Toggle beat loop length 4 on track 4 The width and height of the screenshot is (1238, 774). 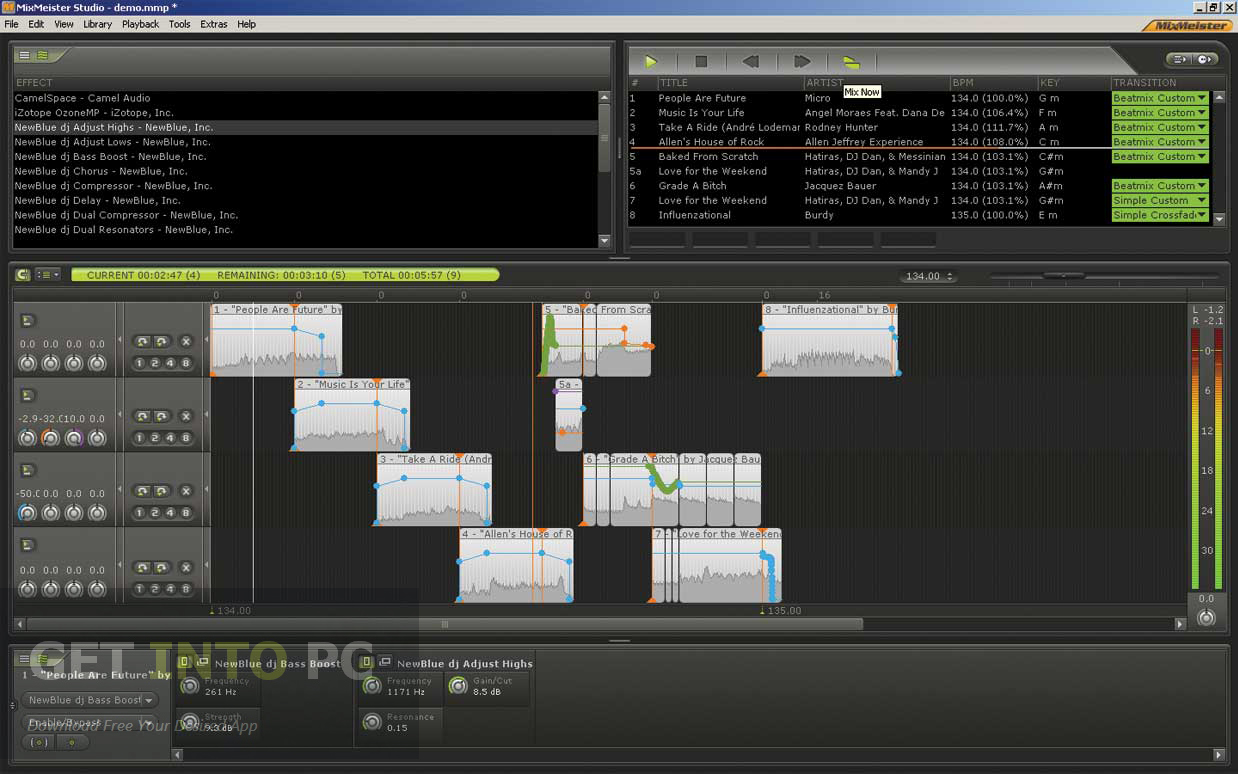coord(171,588)
